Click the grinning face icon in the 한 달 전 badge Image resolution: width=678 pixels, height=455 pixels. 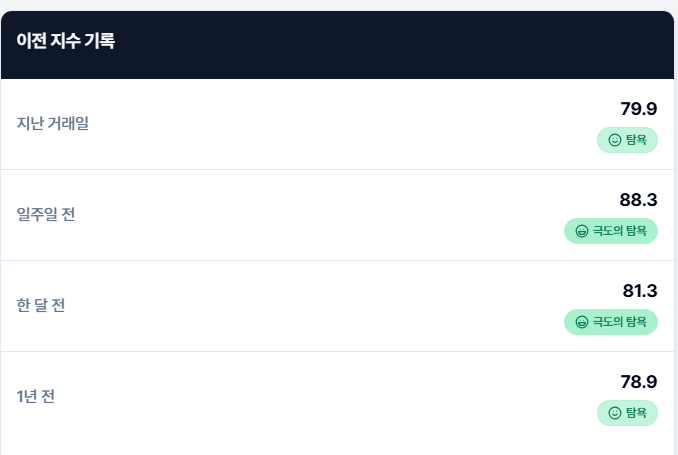[x=582, y=322]
